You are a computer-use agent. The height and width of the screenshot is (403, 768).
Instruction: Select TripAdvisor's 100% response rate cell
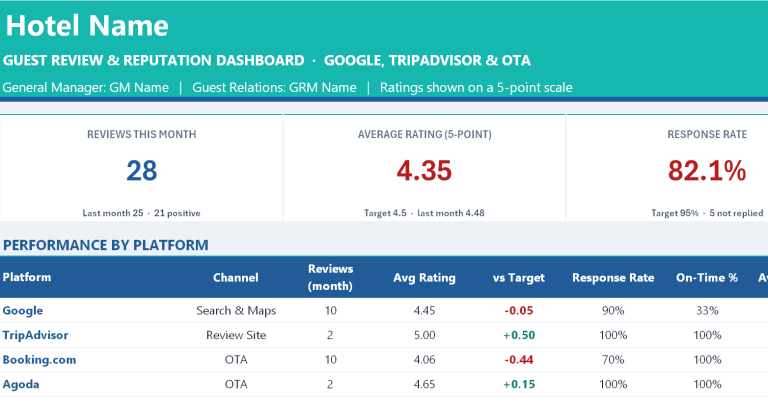tap(613, 335)
